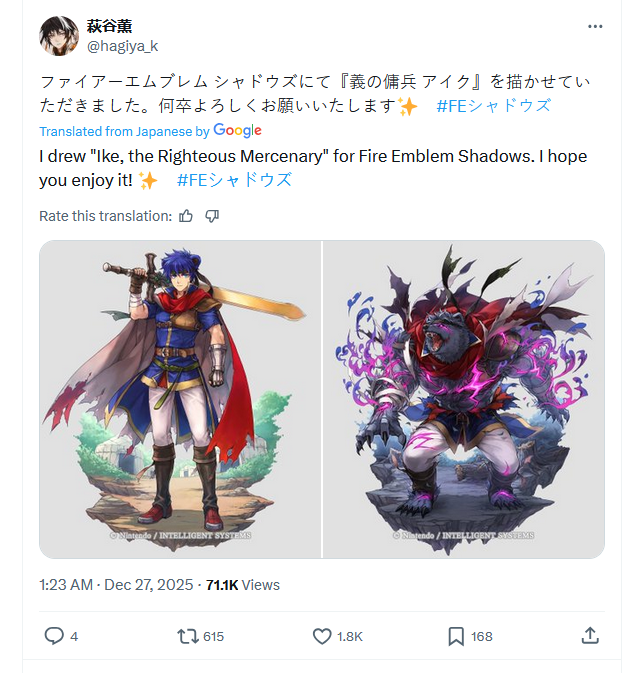Click the share upload icon
The height and width of the screenshot is (673, 638).
coord(590,636)
